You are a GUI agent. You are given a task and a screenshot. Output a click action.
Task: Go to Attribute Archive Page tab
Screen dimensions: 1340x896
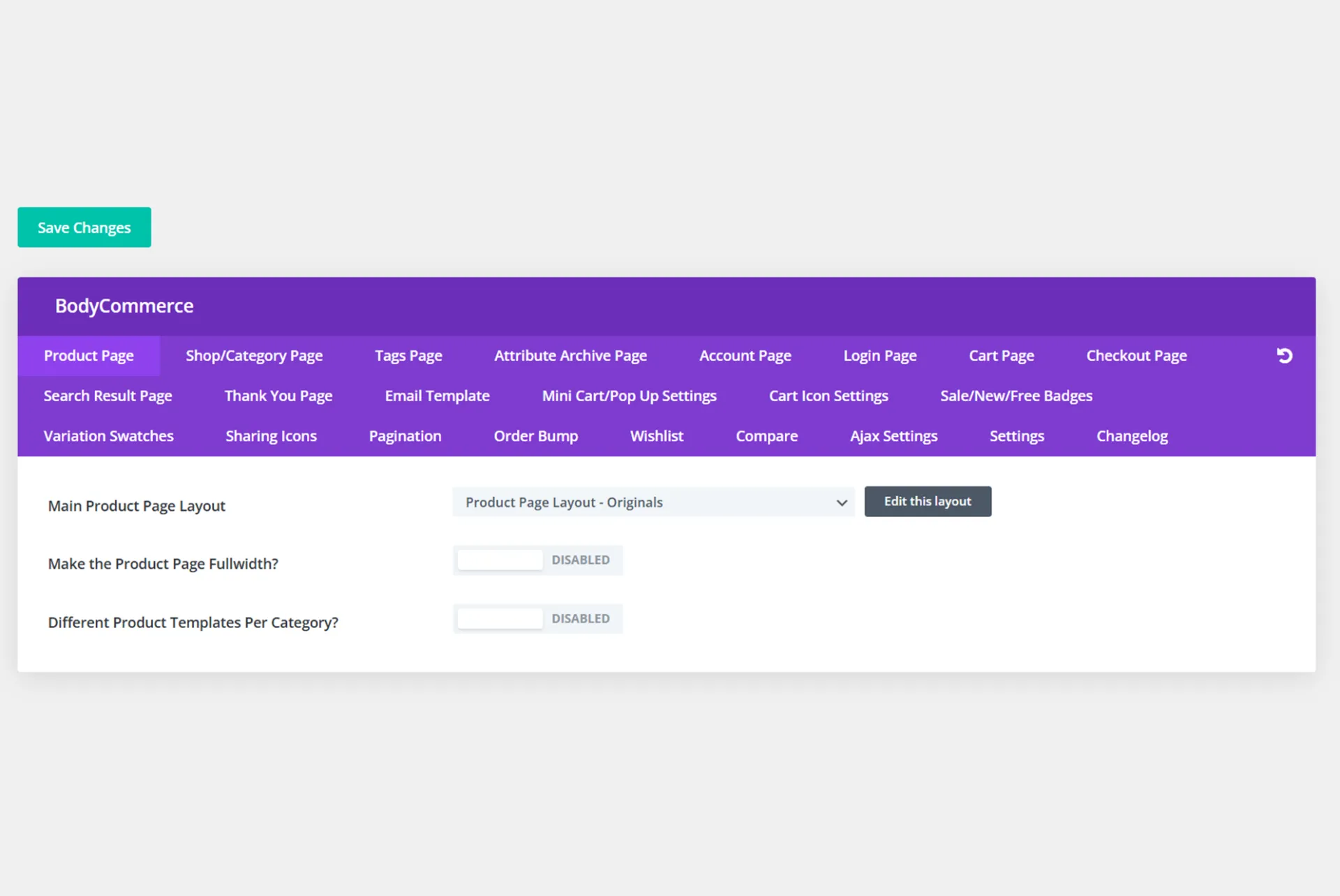click(570, 356)
